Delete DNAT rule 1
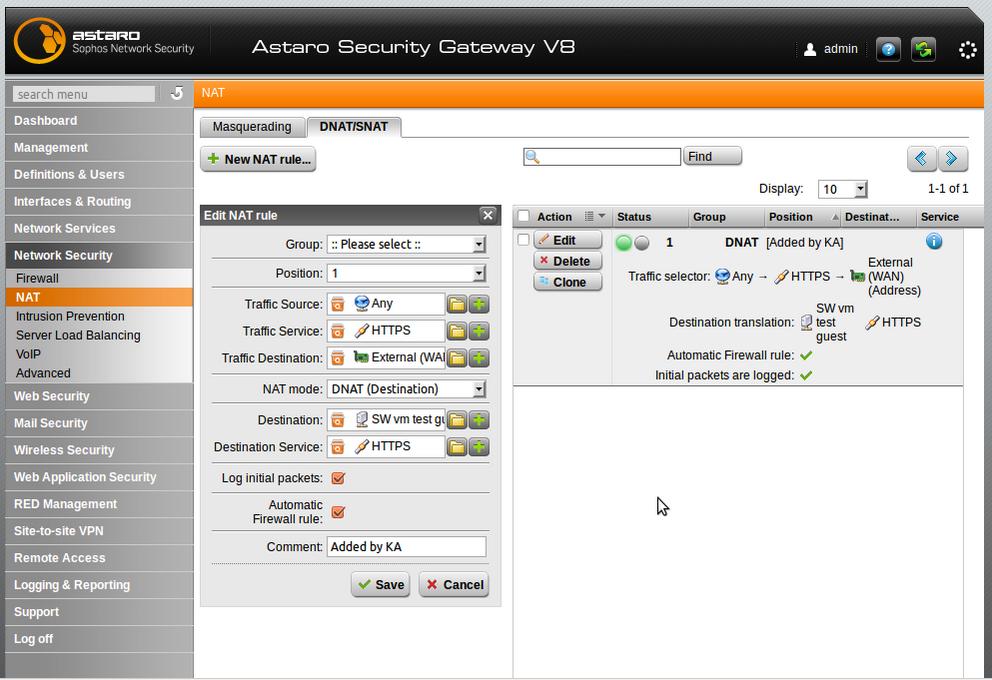This screenshot has height=680, width=992. (567, 261)
